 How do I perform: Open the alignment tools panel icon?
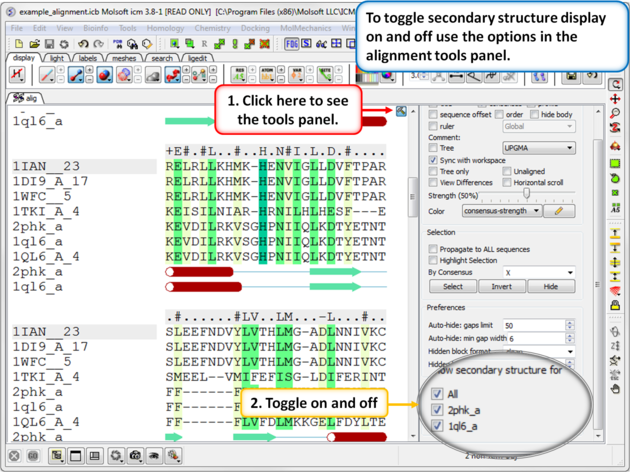(401, 112)
